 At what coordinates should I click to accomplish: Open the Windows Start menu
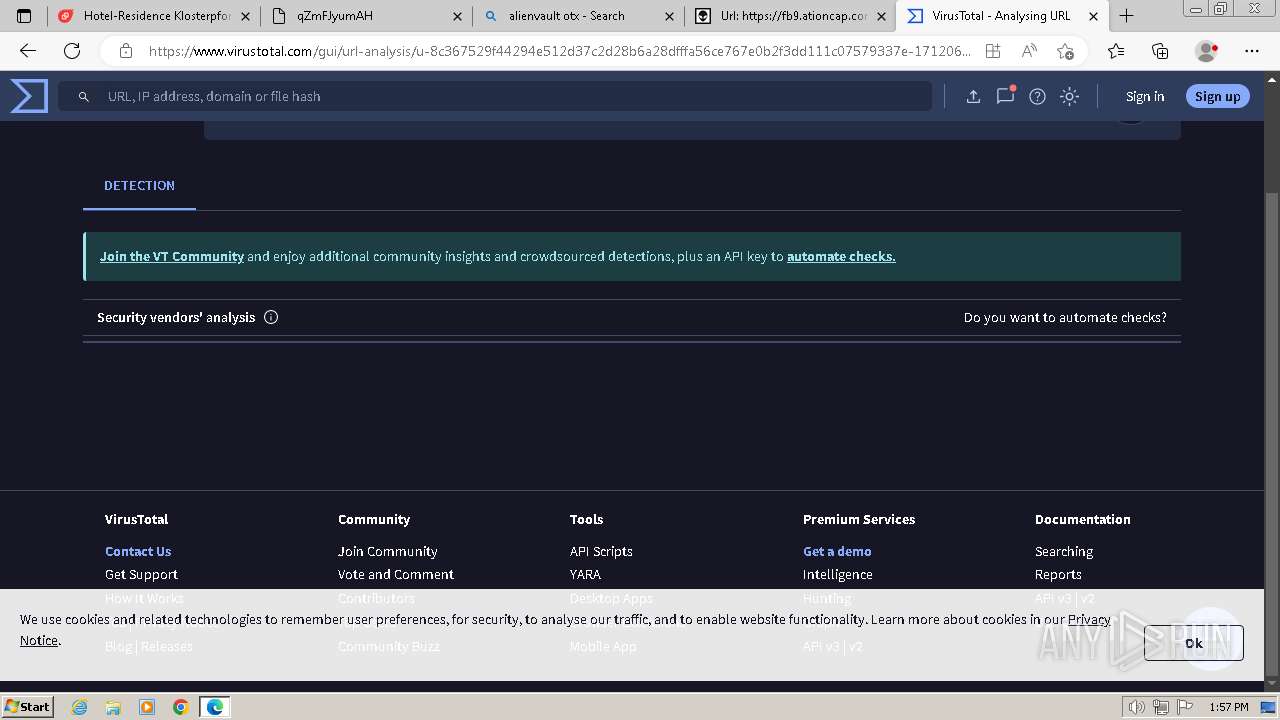point(27,706)
